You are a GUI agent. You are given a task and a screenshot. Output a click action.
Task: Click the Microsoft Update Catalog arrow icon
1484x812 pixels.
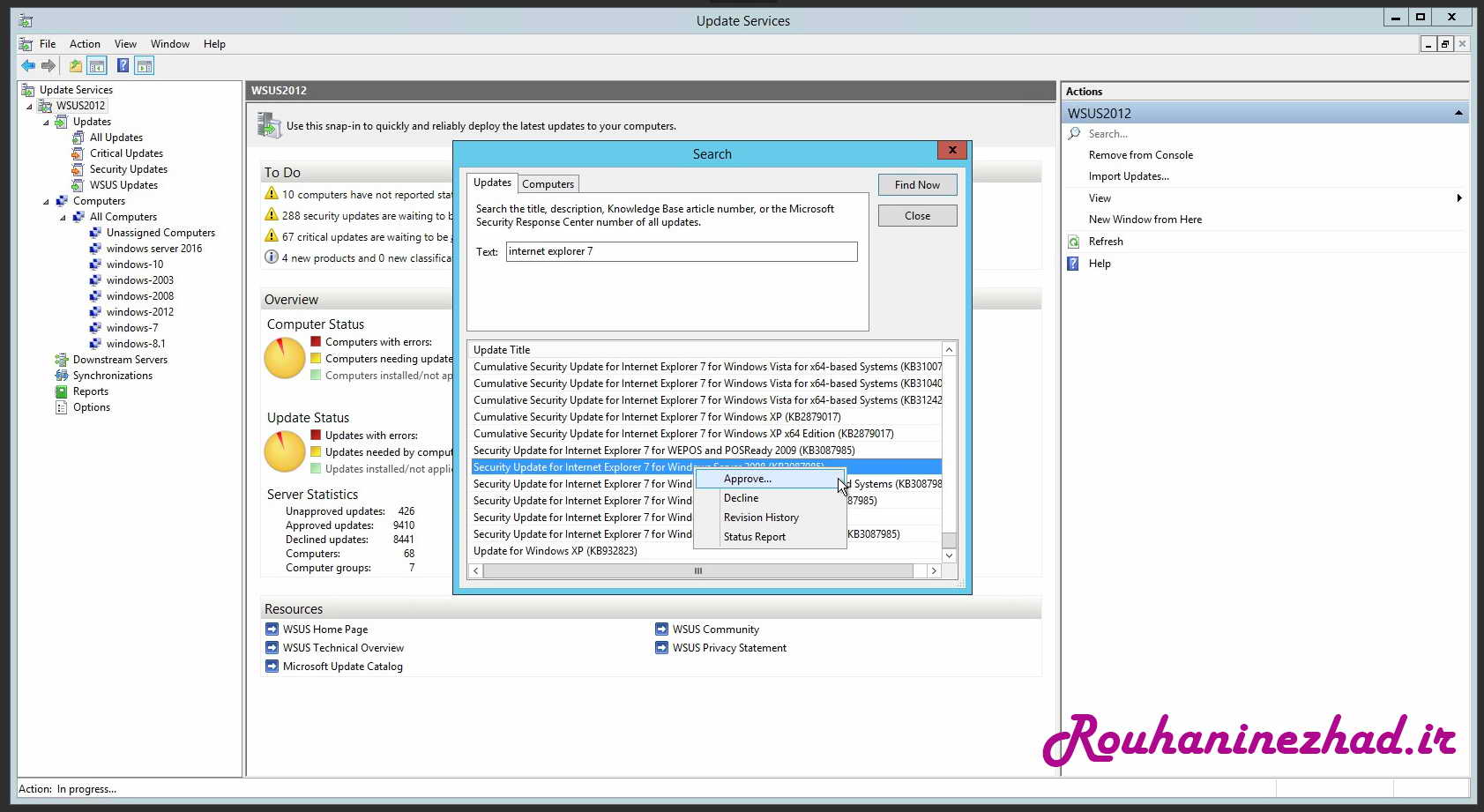[272, 667]
